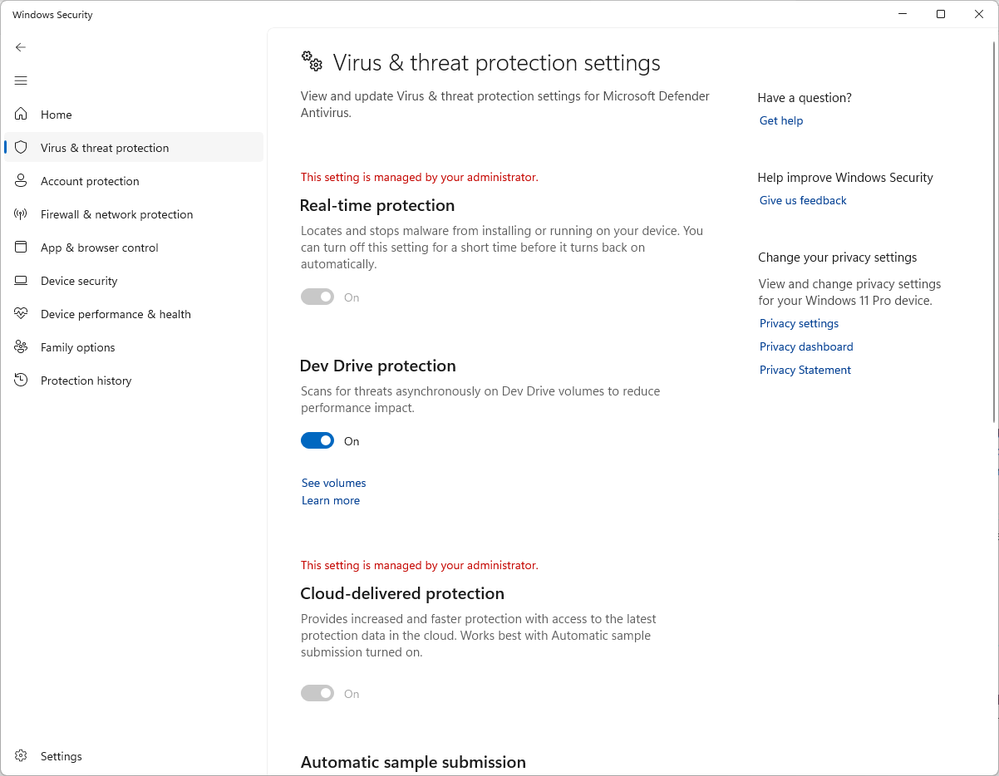Open the hamburger navigation menu icon

tap(21, 81)
